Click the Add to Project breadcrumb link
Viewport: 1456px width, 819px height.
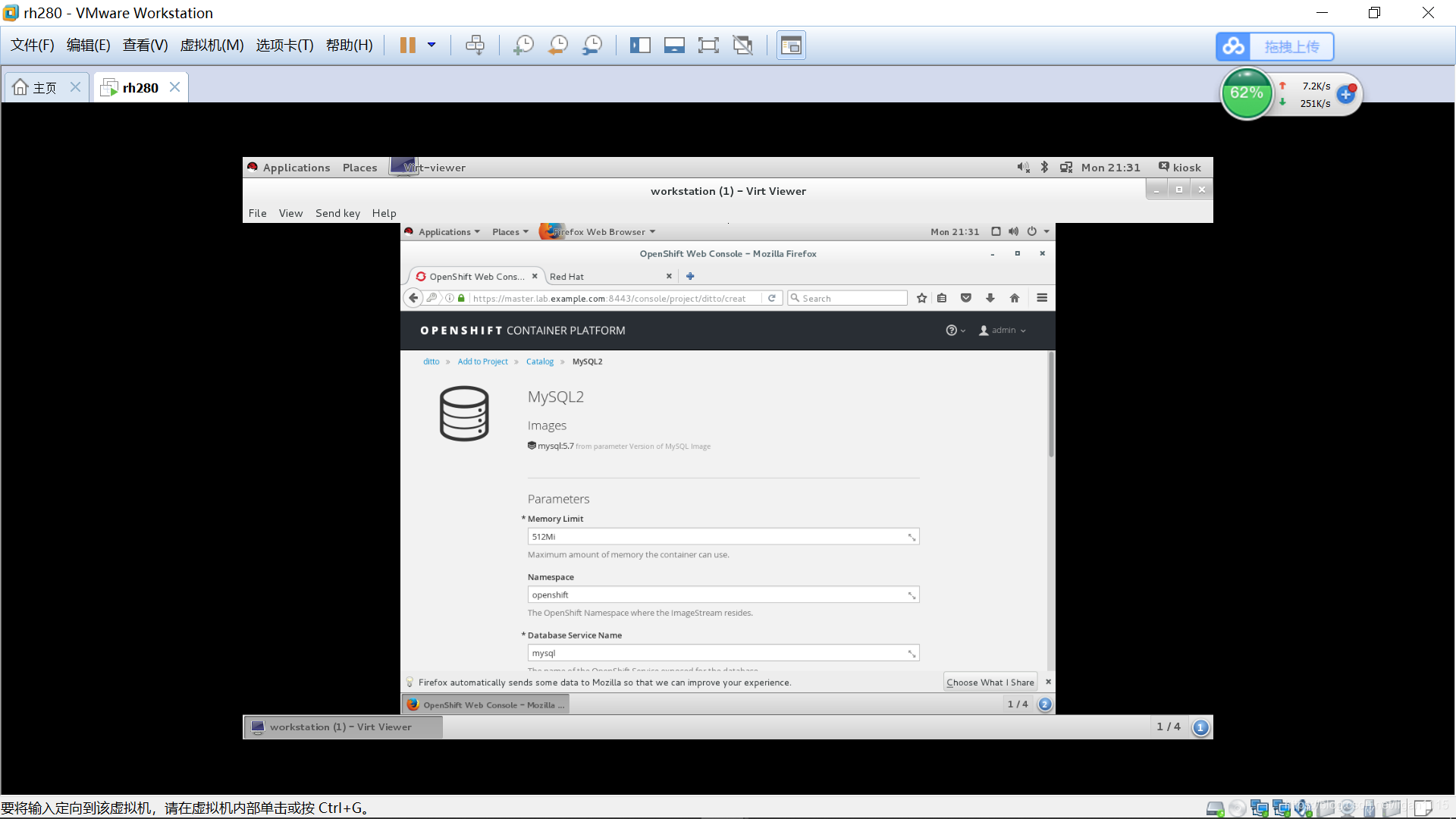(482, 362)
